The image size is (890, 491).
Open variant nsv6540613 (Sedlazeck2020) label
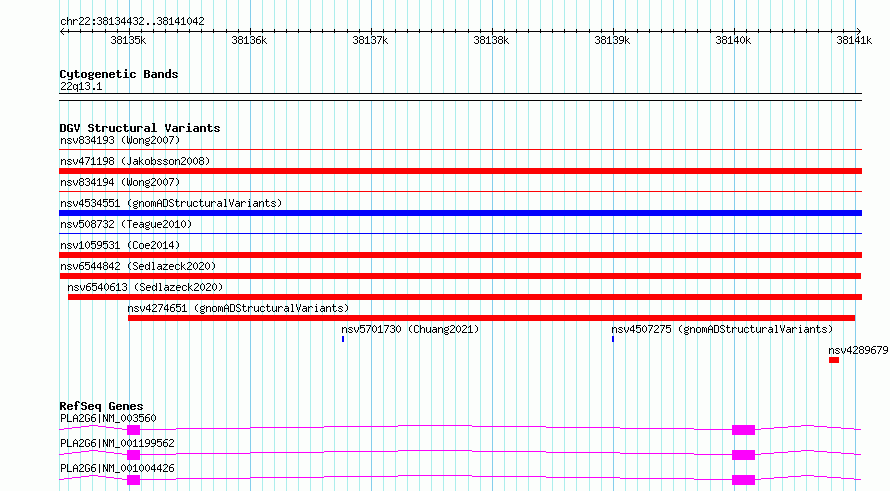coord(145,287)
